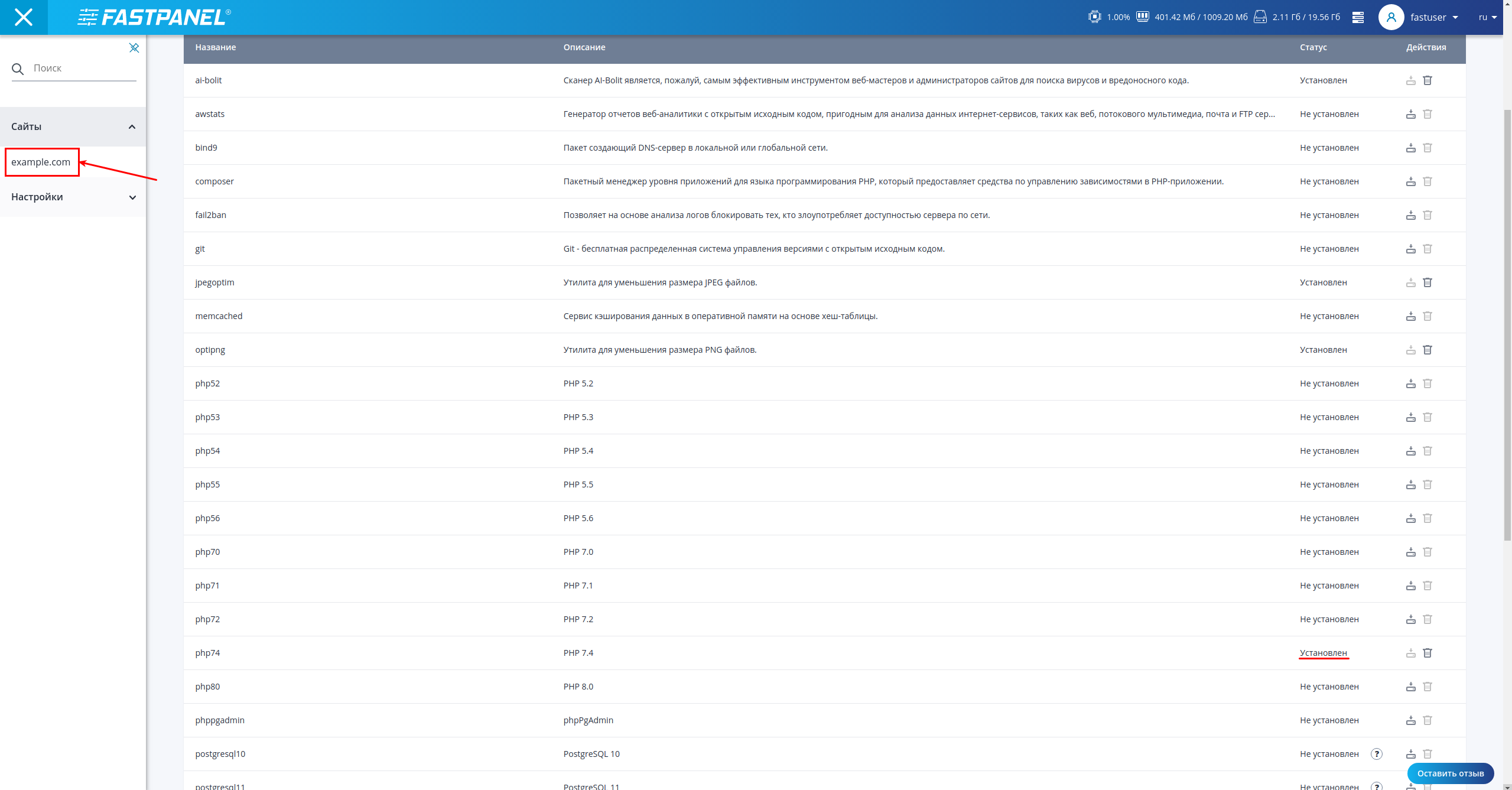1512x790 pixels.
Task: Delete the ai-bolit application
Action: click(x=1428, y=80)
